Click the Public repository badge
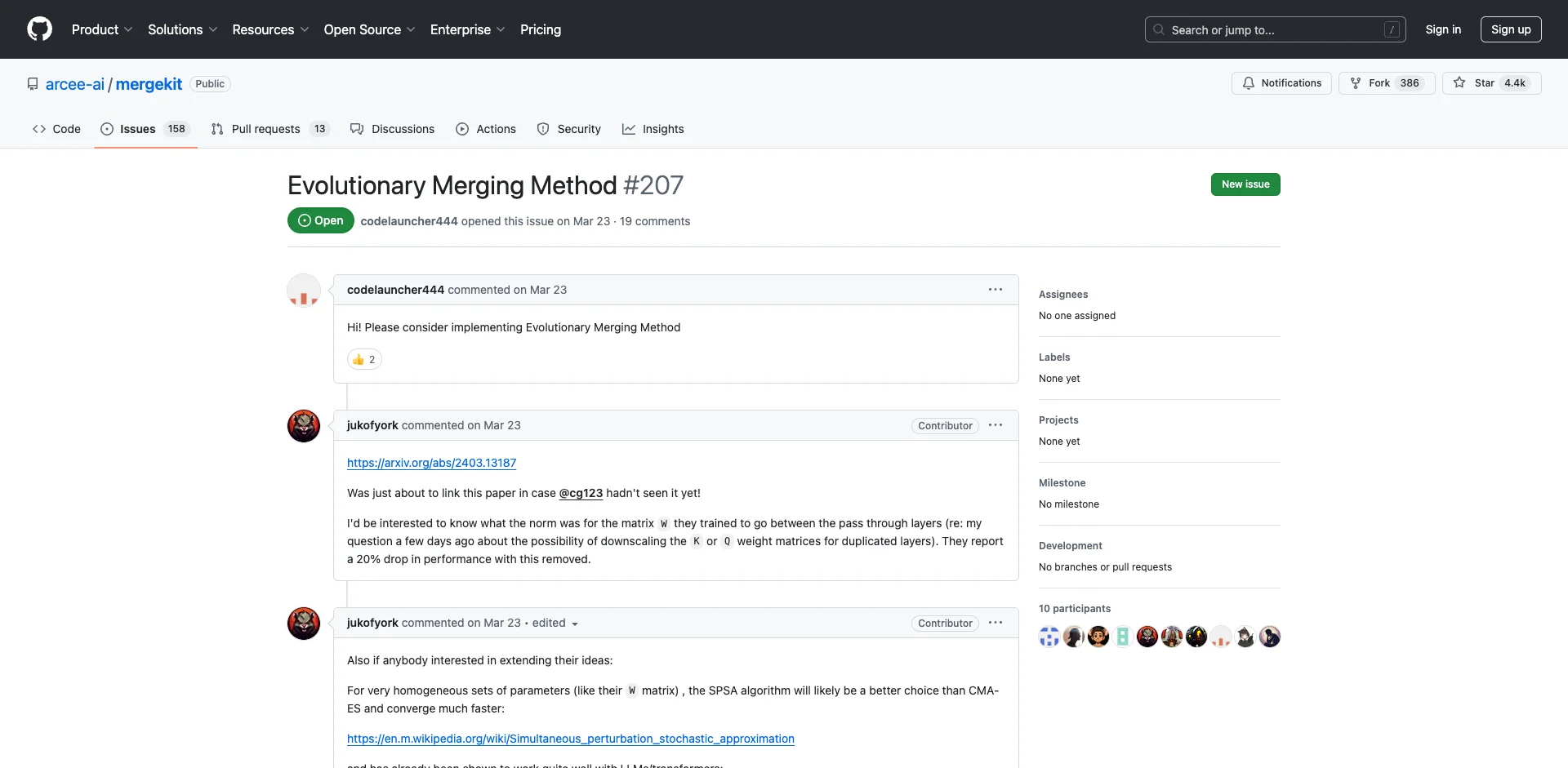The height and width of the screenshot is (768, 1568). pyautogui.click(x=210, y=84)
